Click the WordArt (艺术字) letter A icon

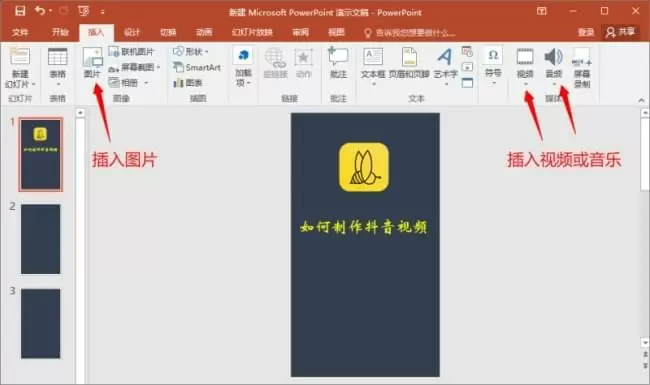pyautogui.click(x=445, y=57)
